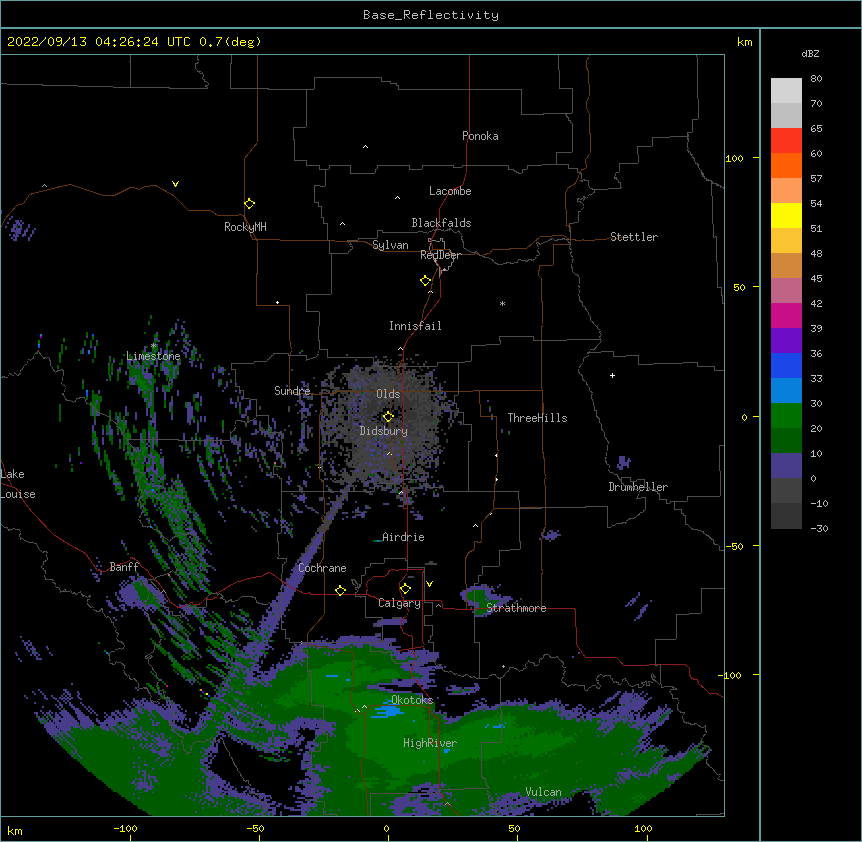Click the Strathmore label
Viewport: 862px width, 842px height.
click(516, 608)
